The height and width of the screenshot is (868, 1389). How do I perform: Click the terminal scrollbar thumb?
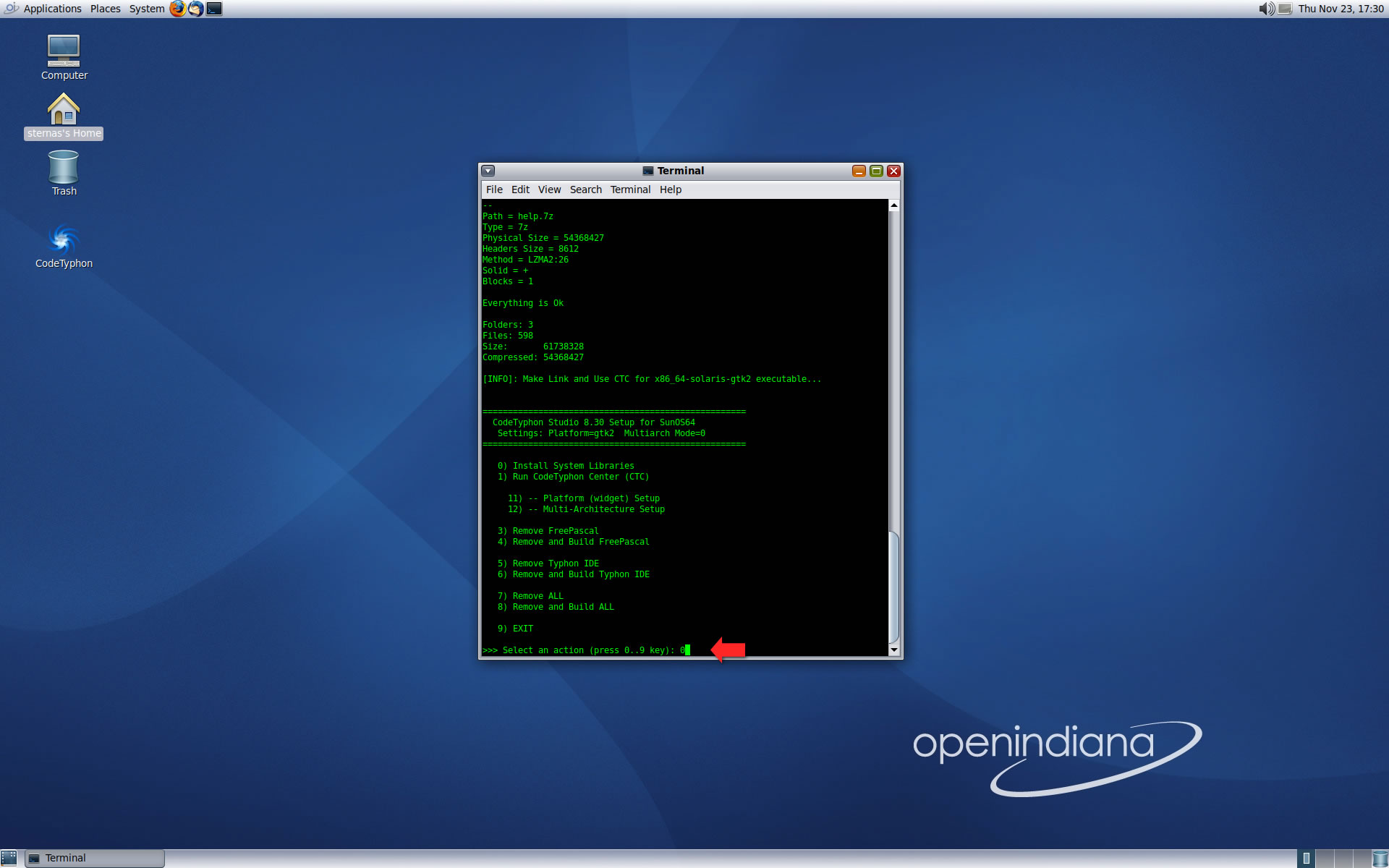point(894,587)
